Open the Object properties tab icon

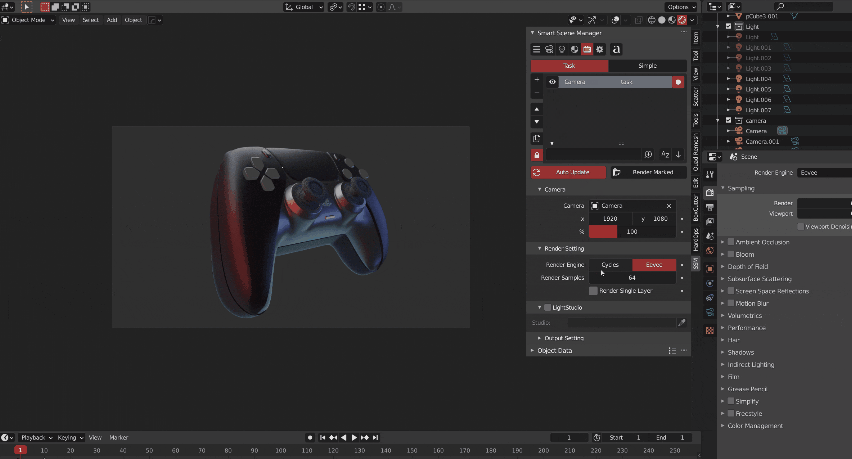710,269
